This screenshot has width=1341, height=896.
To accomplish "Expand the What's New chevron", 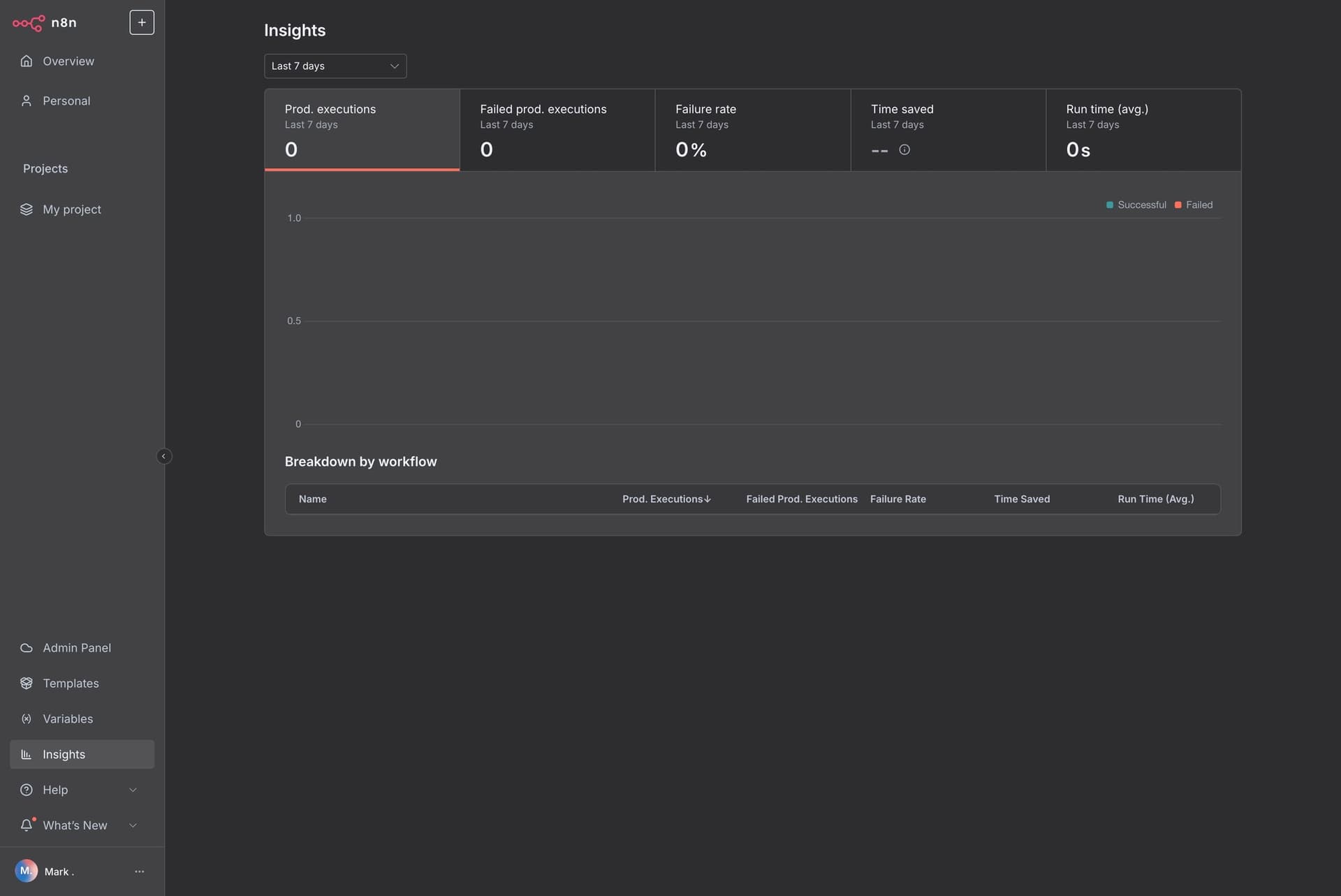I will [x=133, y=825].
